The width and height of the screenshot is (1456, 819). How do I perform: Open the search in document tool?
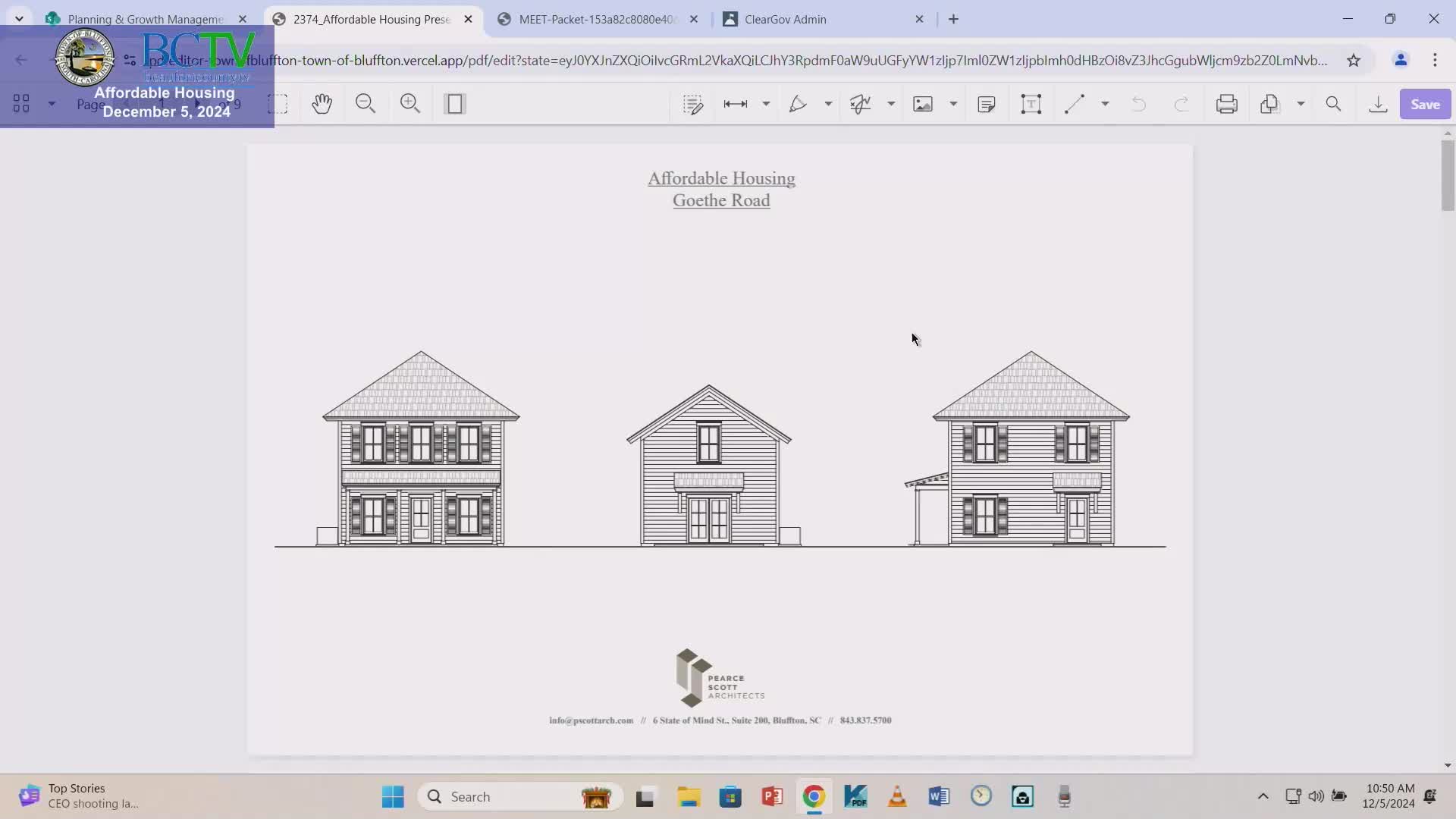[1333, 104]
